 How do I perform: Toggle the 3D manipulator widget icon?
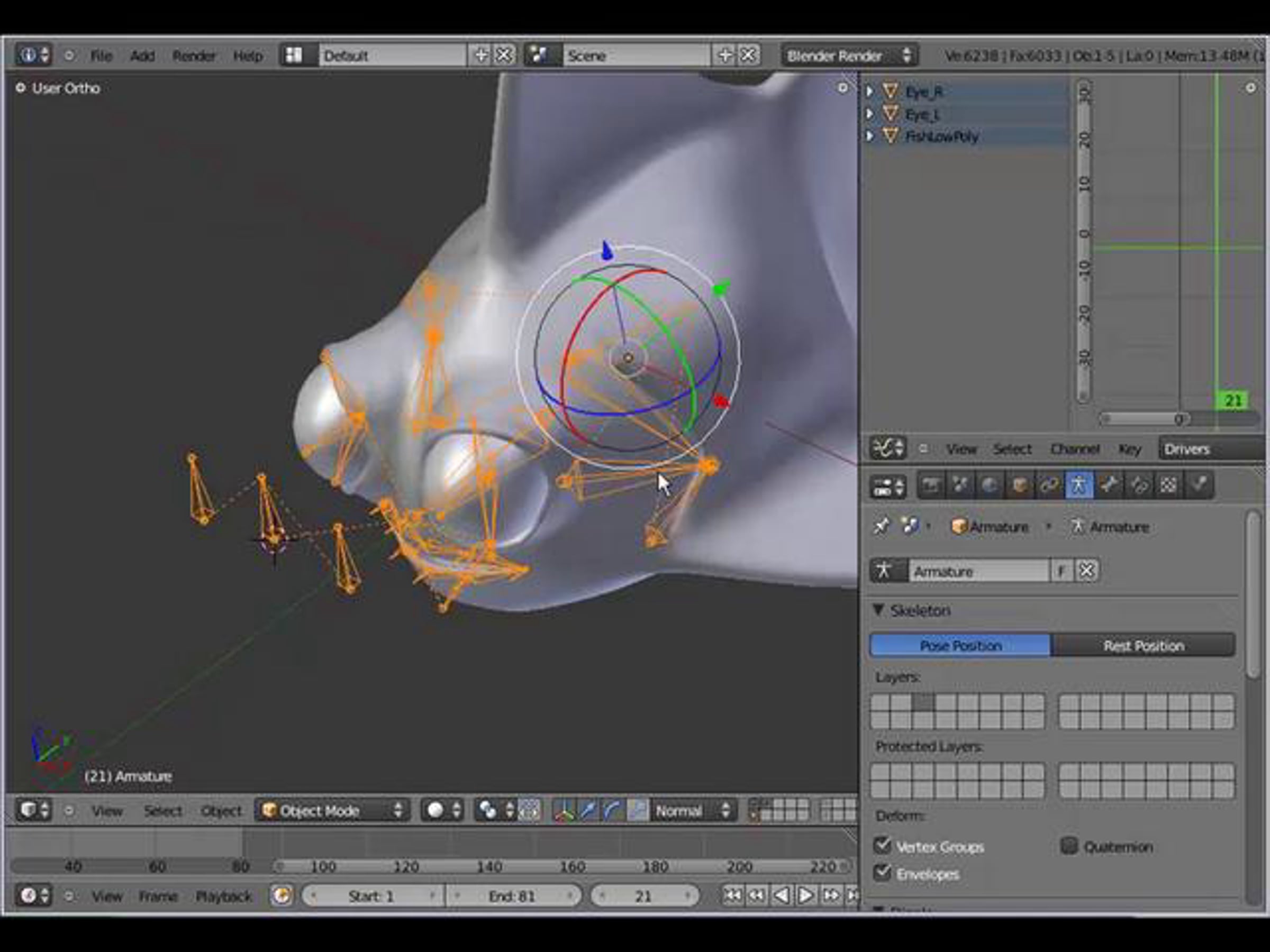click(x=565, y=811)
